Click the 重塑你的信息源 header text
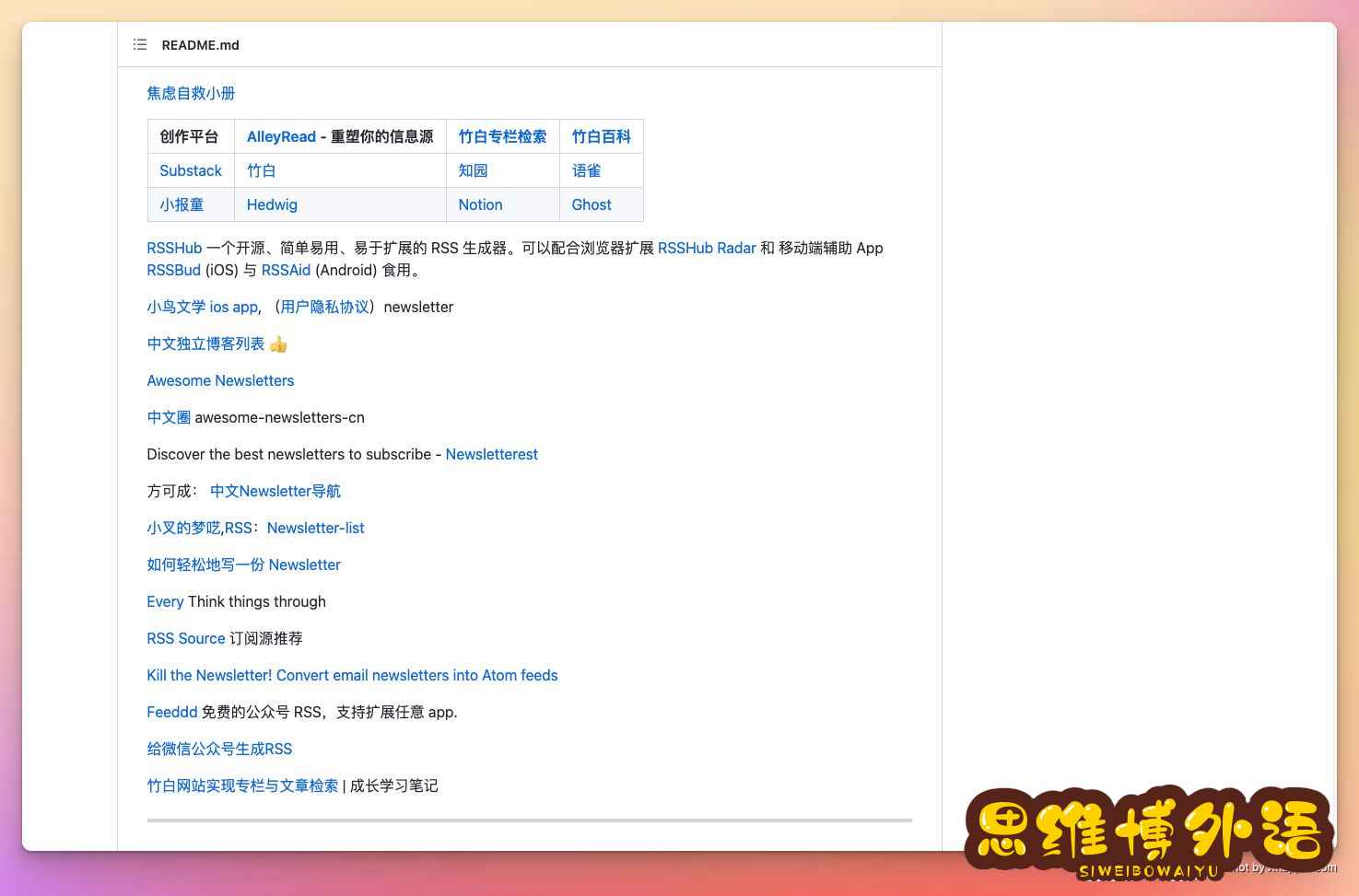 [x=382, y=136]
